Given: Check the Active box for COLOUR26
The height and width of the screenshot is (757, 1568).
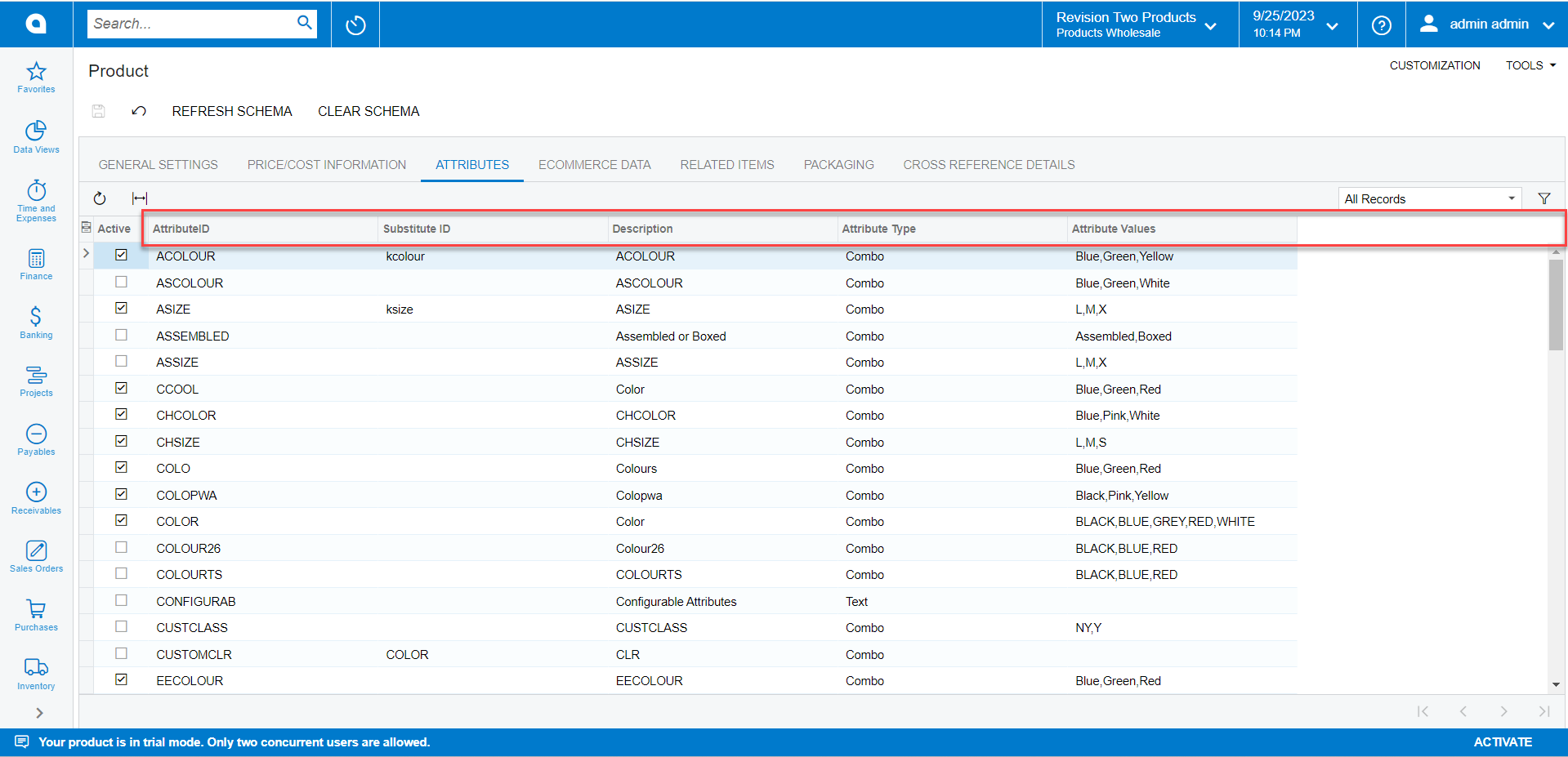Looking at the screenshot, I should point(121,546).
